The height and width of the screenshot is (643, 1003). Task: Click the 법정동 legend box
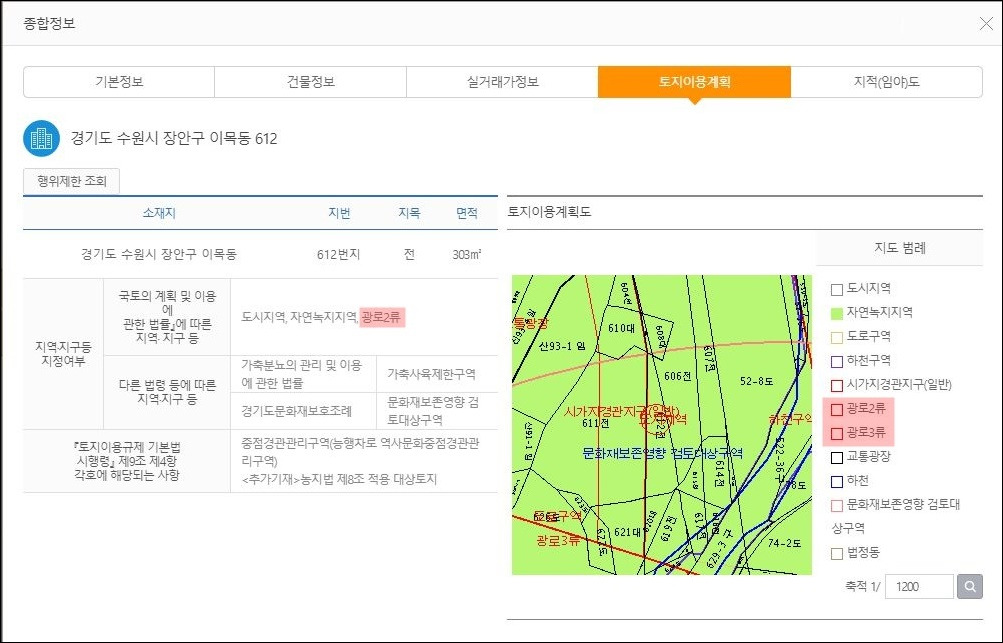point(837,553)
